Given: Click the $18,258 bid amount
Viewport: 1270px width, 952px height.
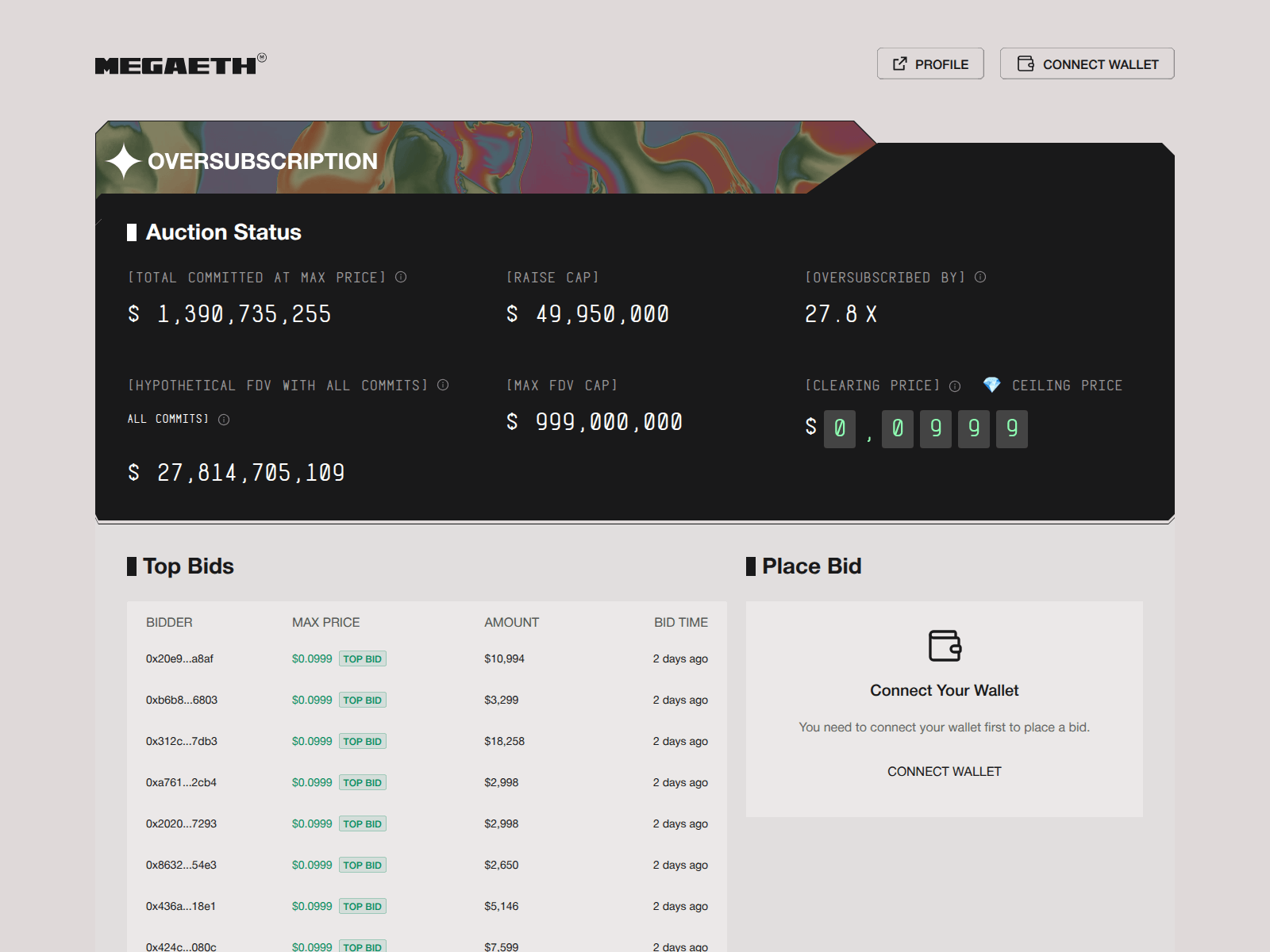Looking at the screenshot, I should point(505,741).
